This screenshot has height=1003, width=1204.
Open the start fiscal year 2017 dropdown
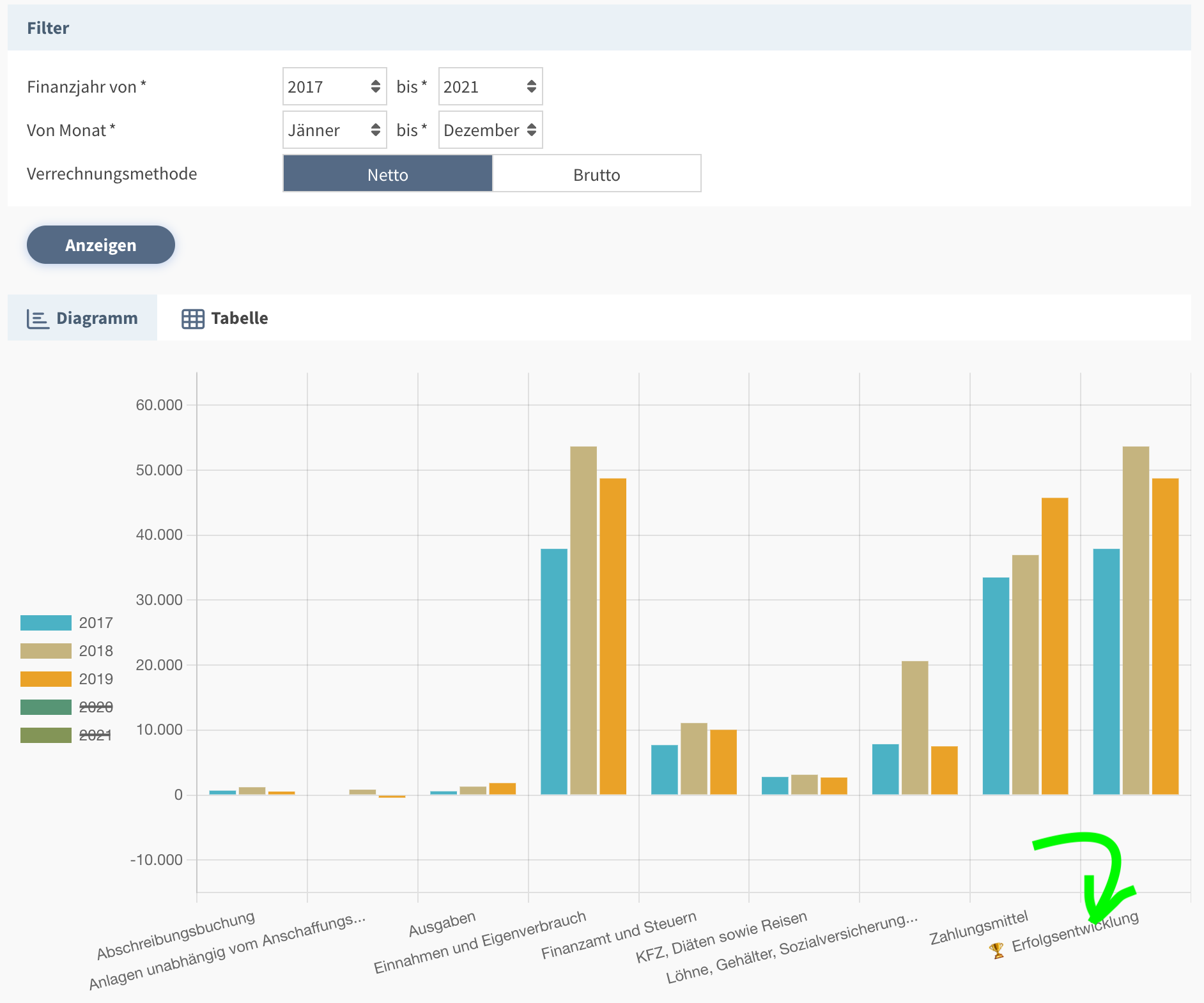pos(334,87)
